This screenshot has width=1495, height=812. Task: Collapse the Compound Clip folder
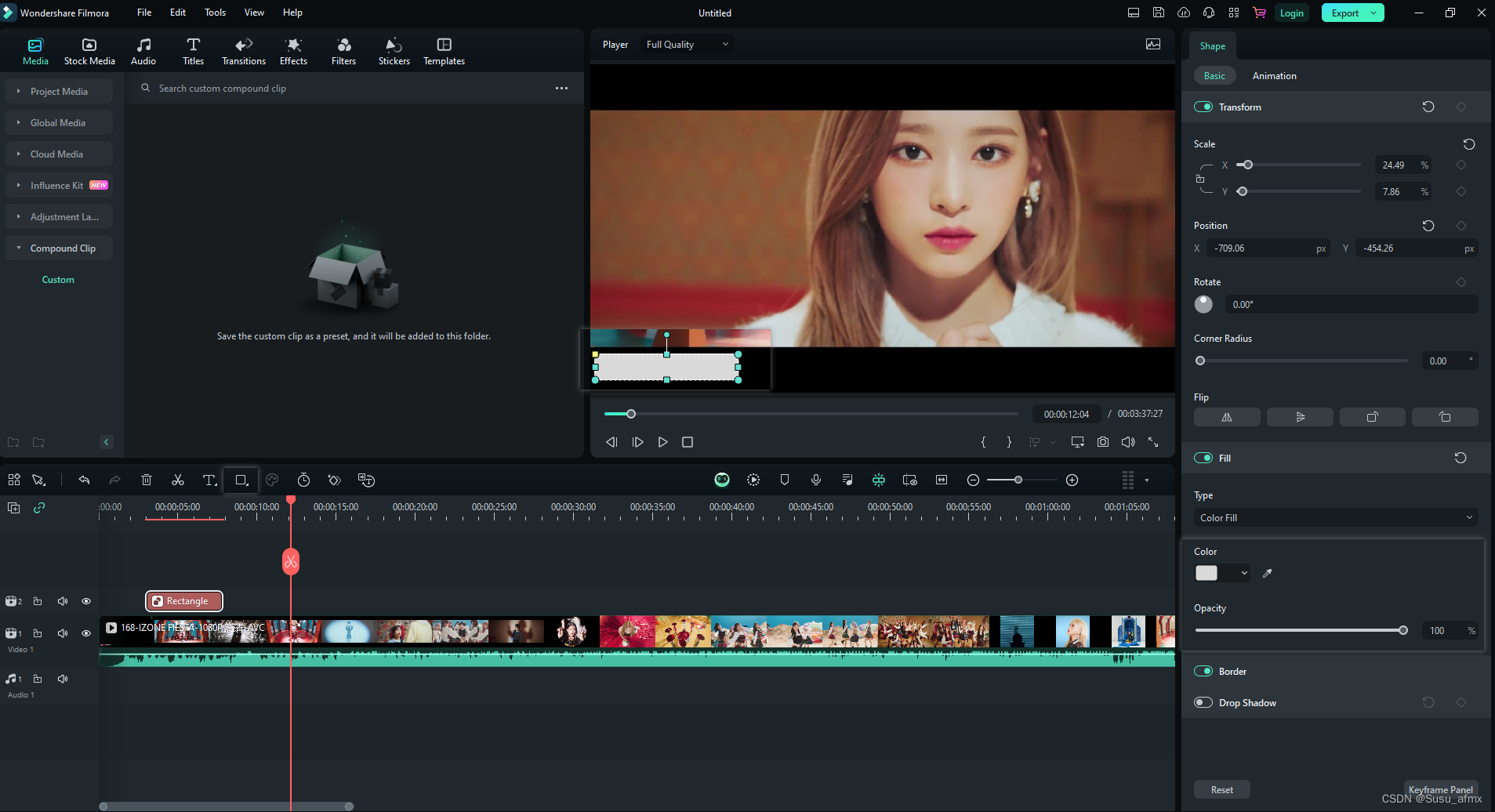[19, 248]
